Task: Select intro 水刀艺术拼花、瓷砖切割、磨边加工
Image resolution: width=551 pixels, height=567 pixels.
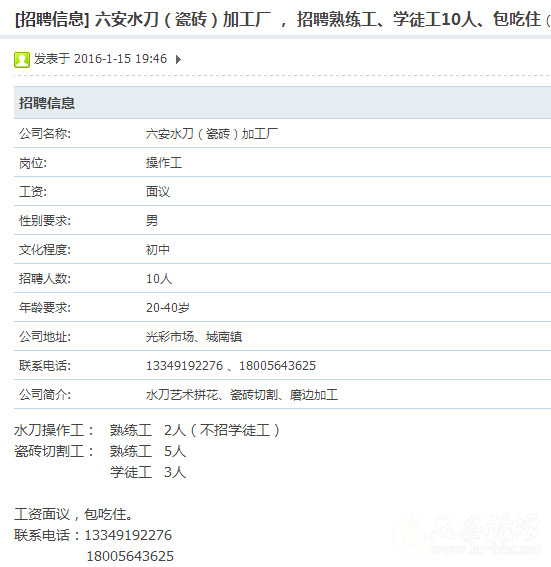Action: (x=242, y=395)
